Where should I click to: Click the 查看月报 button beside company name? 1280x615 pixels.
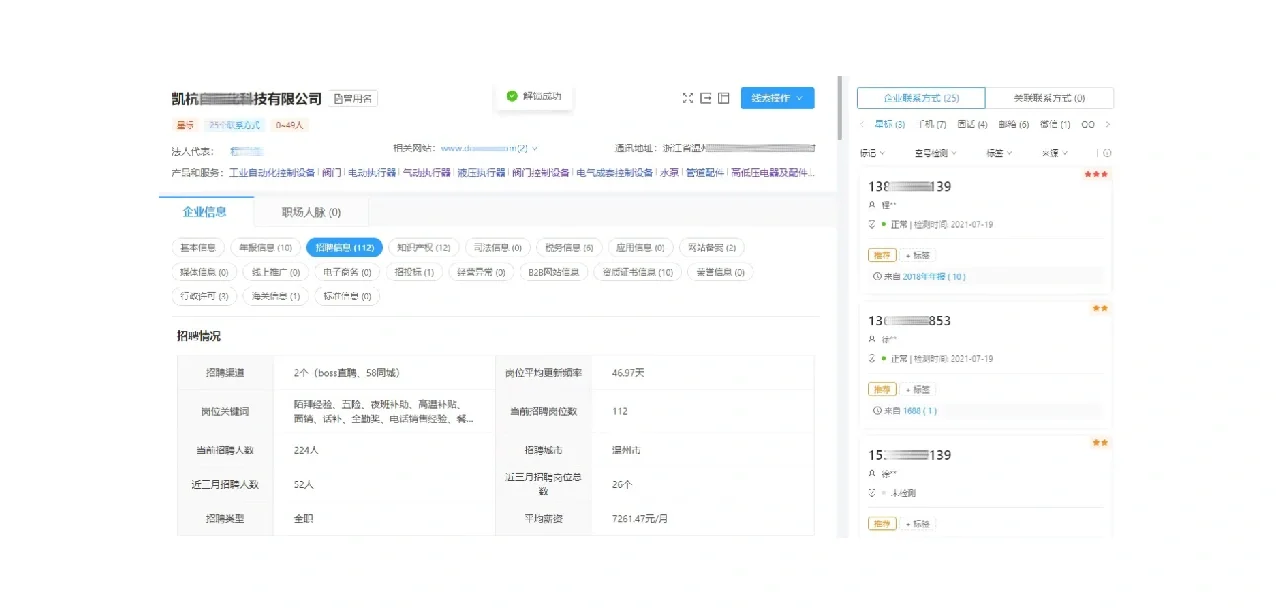click(x=352, y=98)
